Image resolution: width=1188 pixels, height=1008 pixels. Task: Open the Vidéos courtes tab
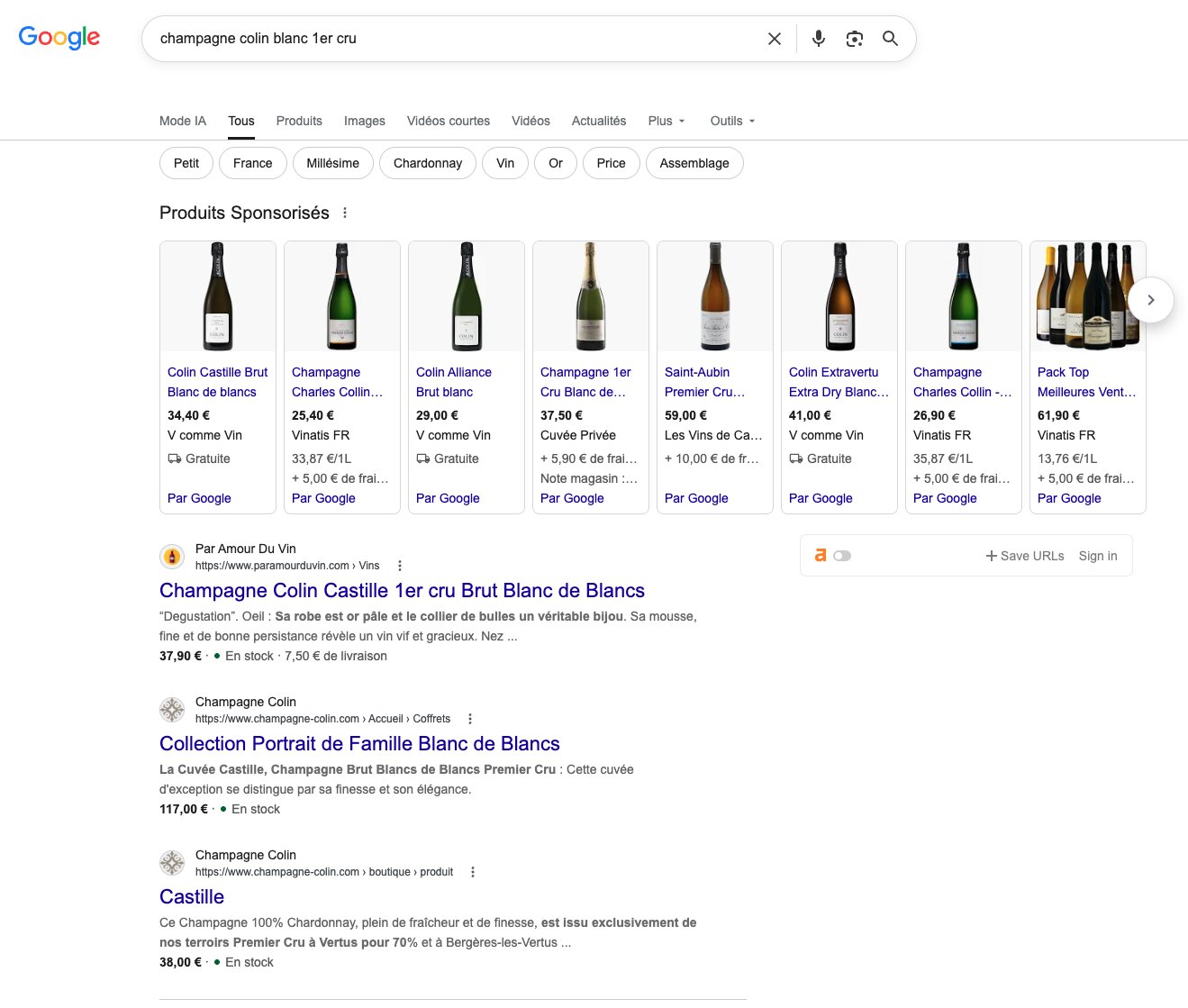(x=449, y=121)
